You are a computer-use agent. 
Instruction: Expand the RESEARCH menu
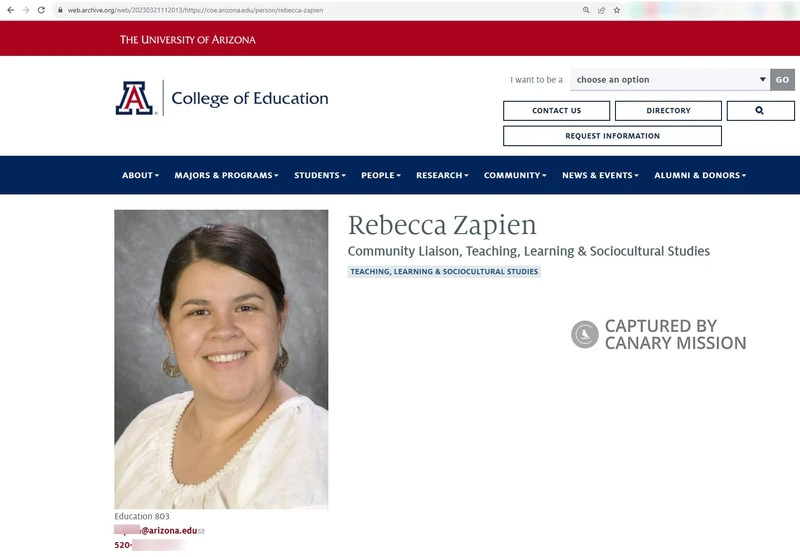[x=442, y=175]
